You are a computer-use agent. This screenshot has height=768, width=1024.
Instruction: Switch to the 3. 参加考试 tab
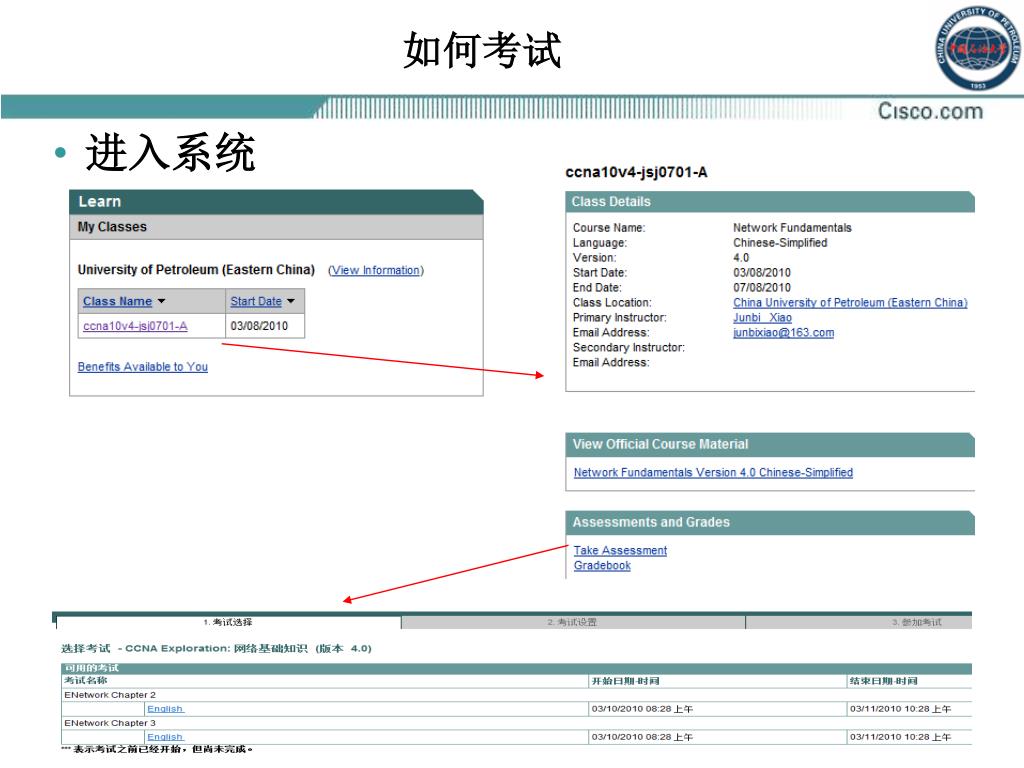(859, 622)
